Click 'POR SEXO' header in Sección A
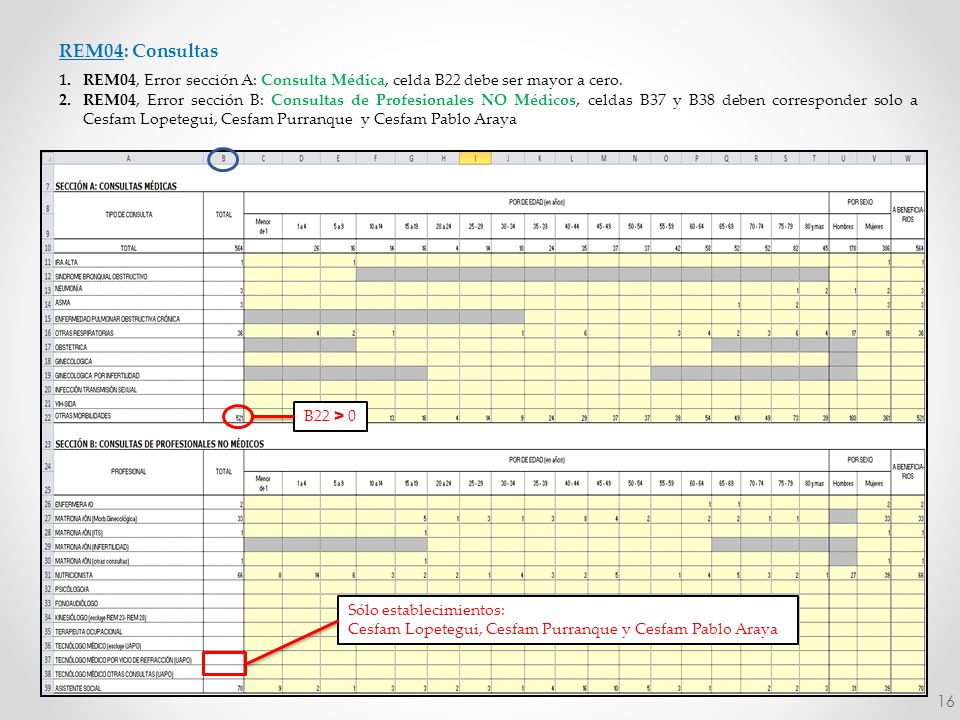Screen dimensions: 960x720 click(860, 202)
